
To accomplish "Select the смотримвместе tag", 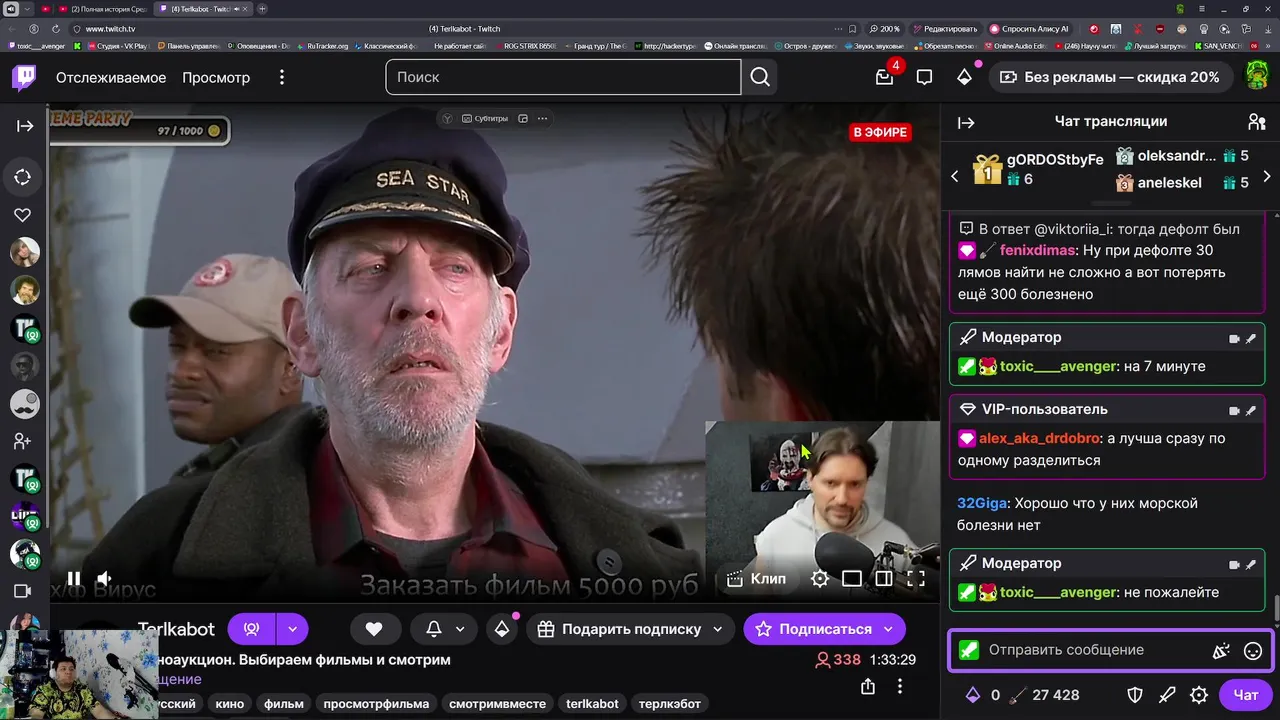I will [x=498, y=704].
